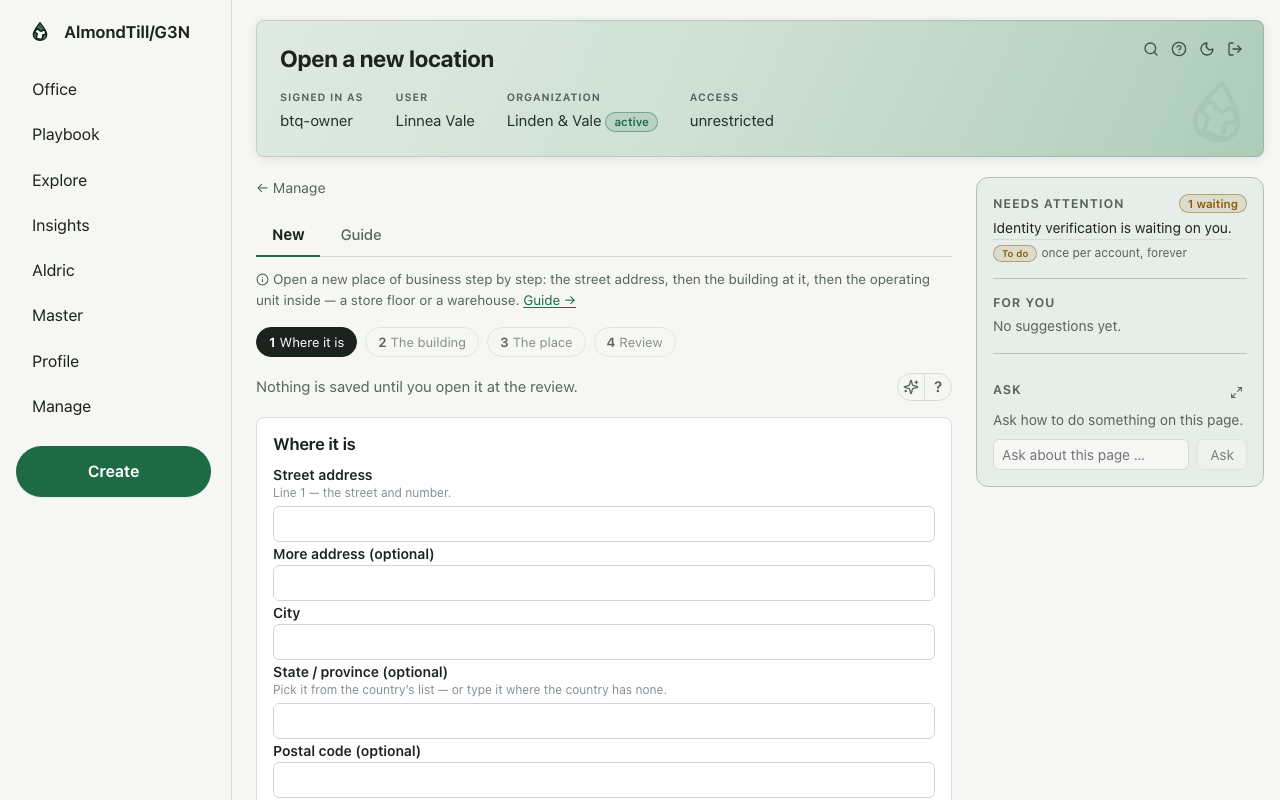Viewport: 1280px width, 800px height.
Task: Go to Explore in the sidebar
Action: click(x=59, y=180)
